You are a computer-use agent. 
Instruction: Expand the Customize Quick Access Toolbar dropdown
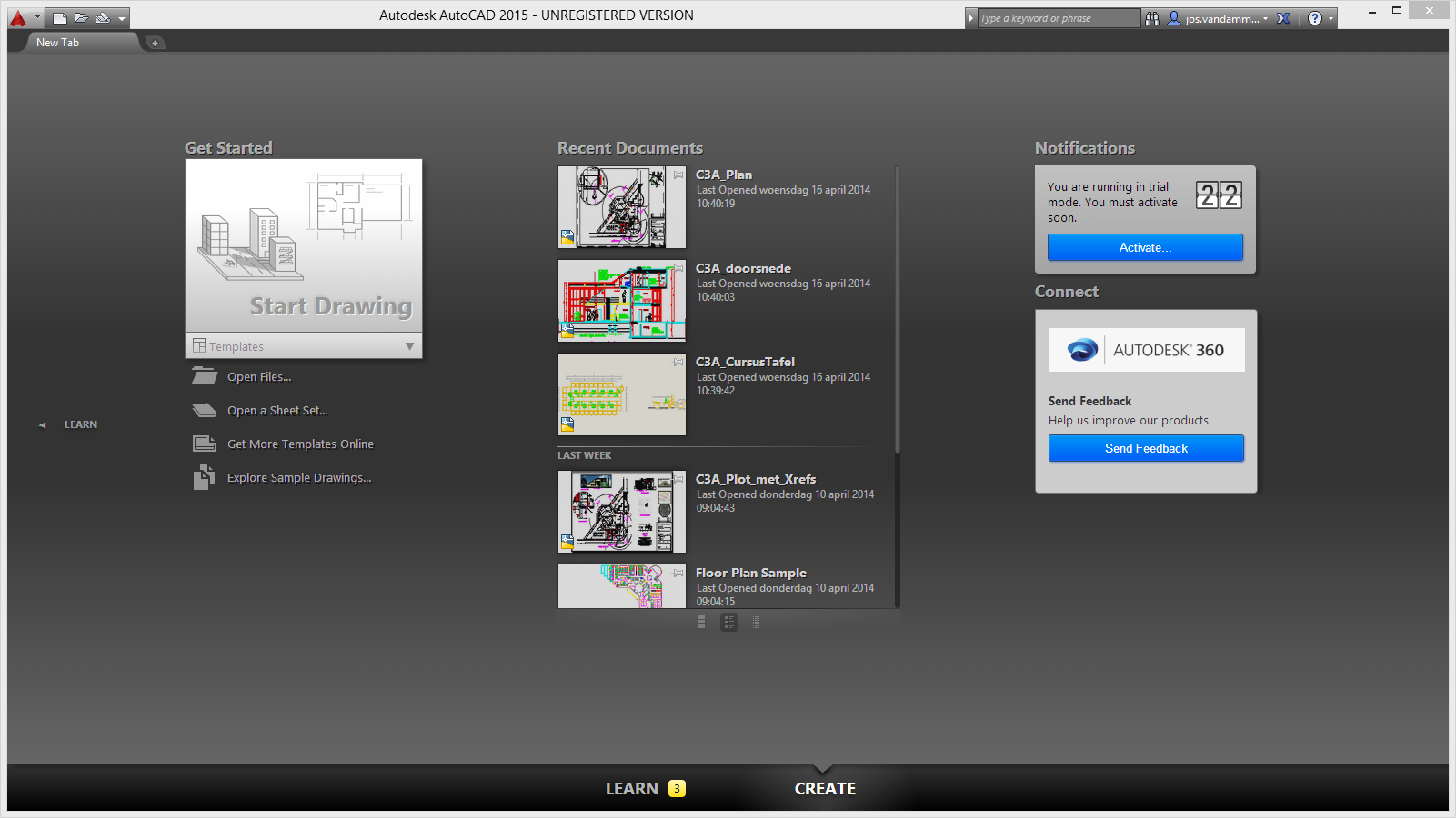point(122,17)
